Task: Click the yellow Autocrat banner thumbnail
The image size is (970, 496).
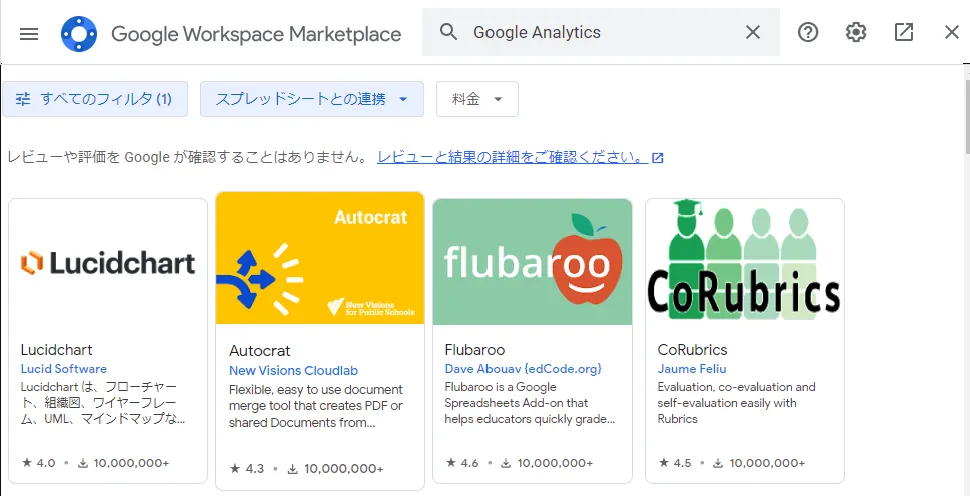Action: tap(320, 258)
